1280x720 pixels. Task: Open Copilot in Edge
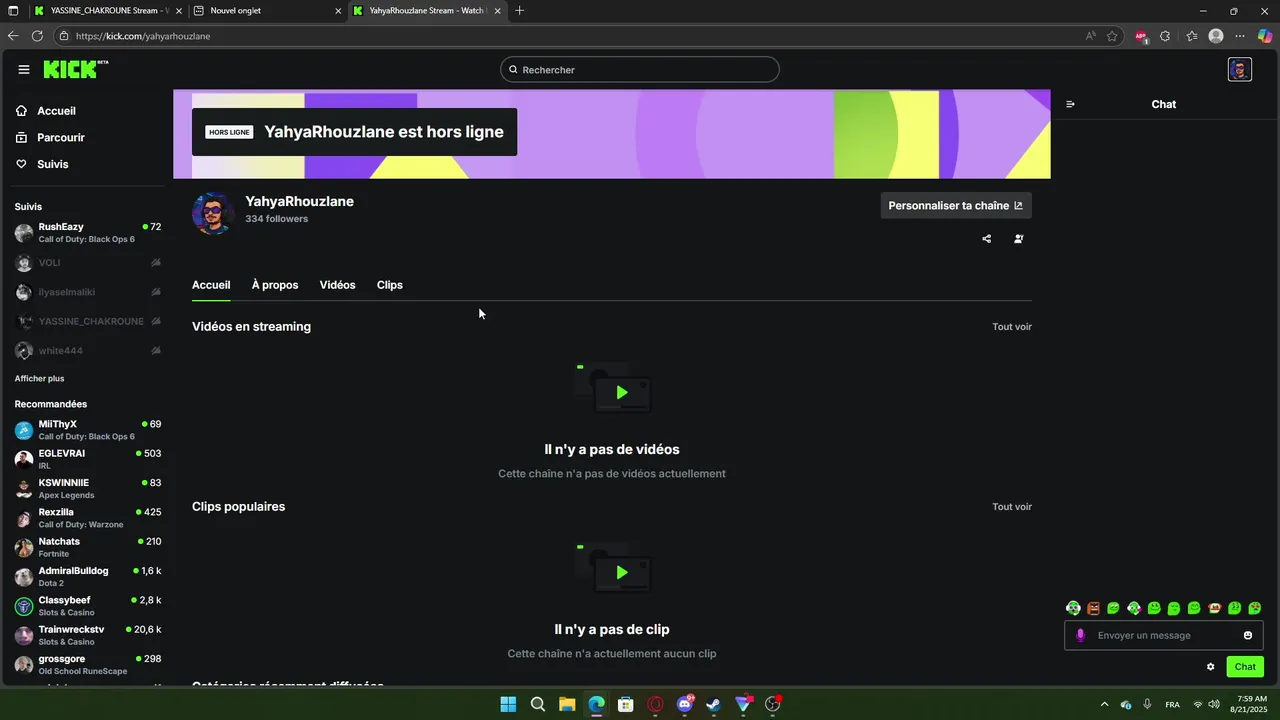click(1265, 36)
